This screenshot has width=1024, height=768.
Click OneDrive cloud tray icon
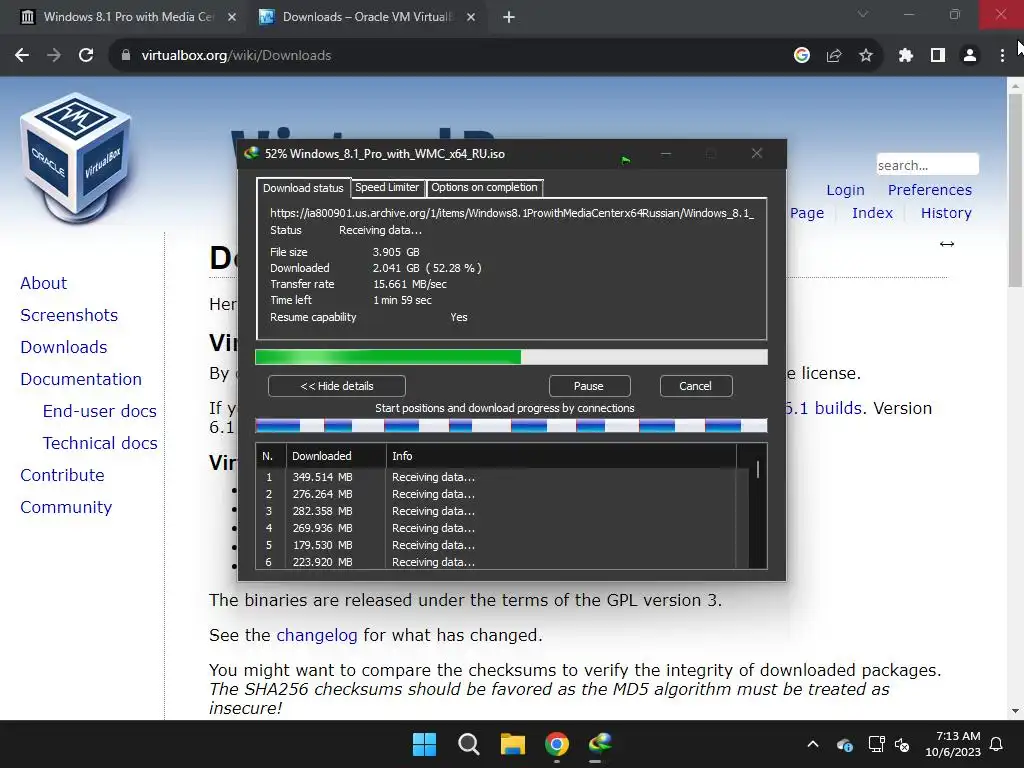tap(844, 744)
